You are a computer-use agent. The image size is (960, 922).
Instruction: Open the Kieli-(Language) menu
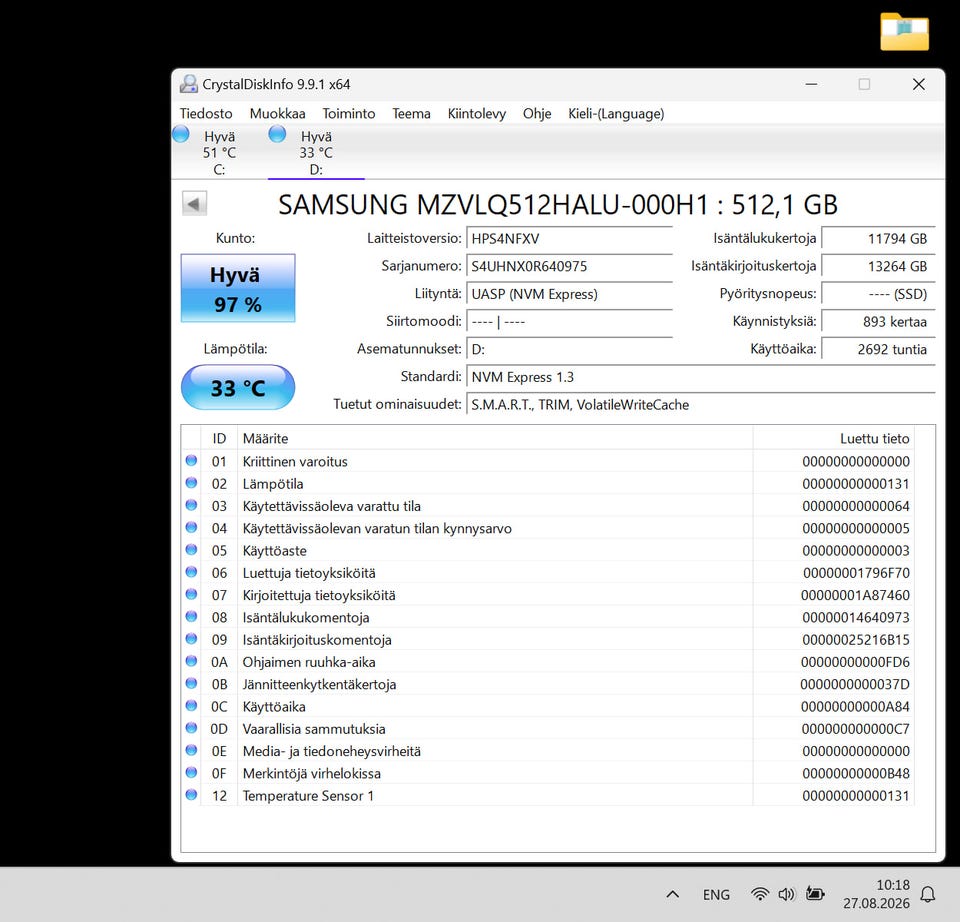616,114
